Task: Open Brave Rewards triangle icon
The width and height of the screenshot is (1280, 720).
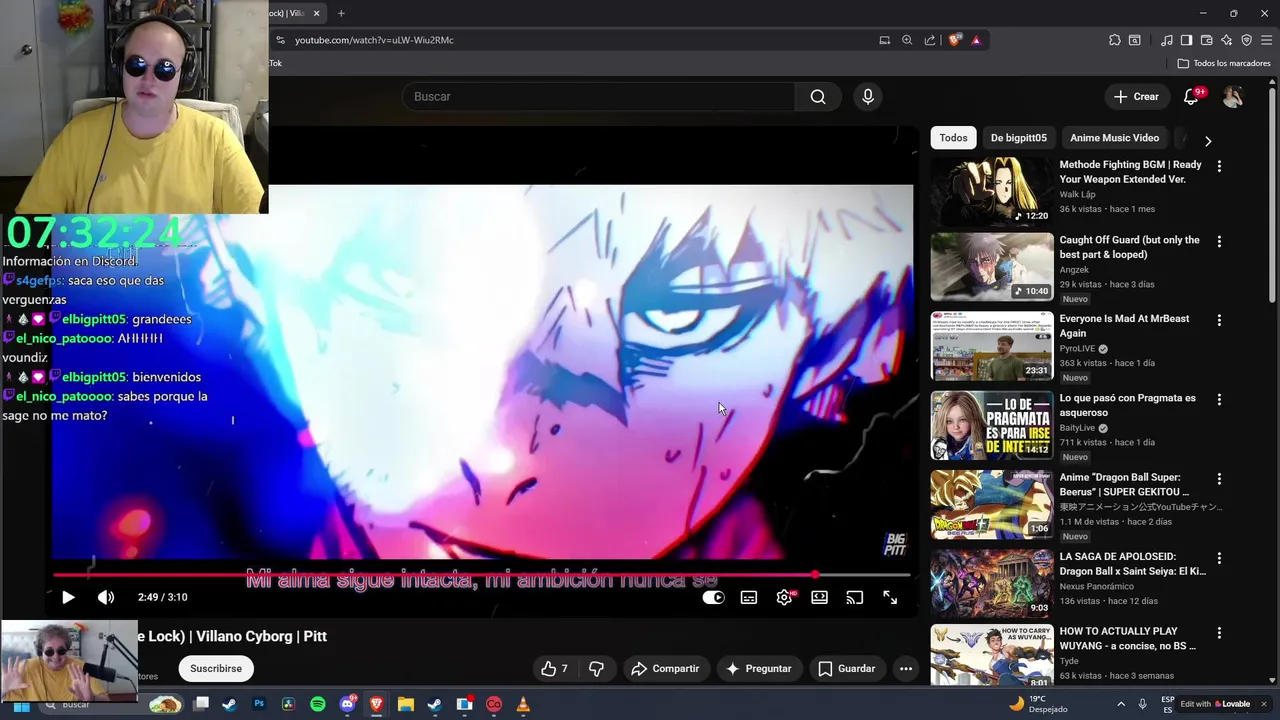Action: click(x=976, y=40)
